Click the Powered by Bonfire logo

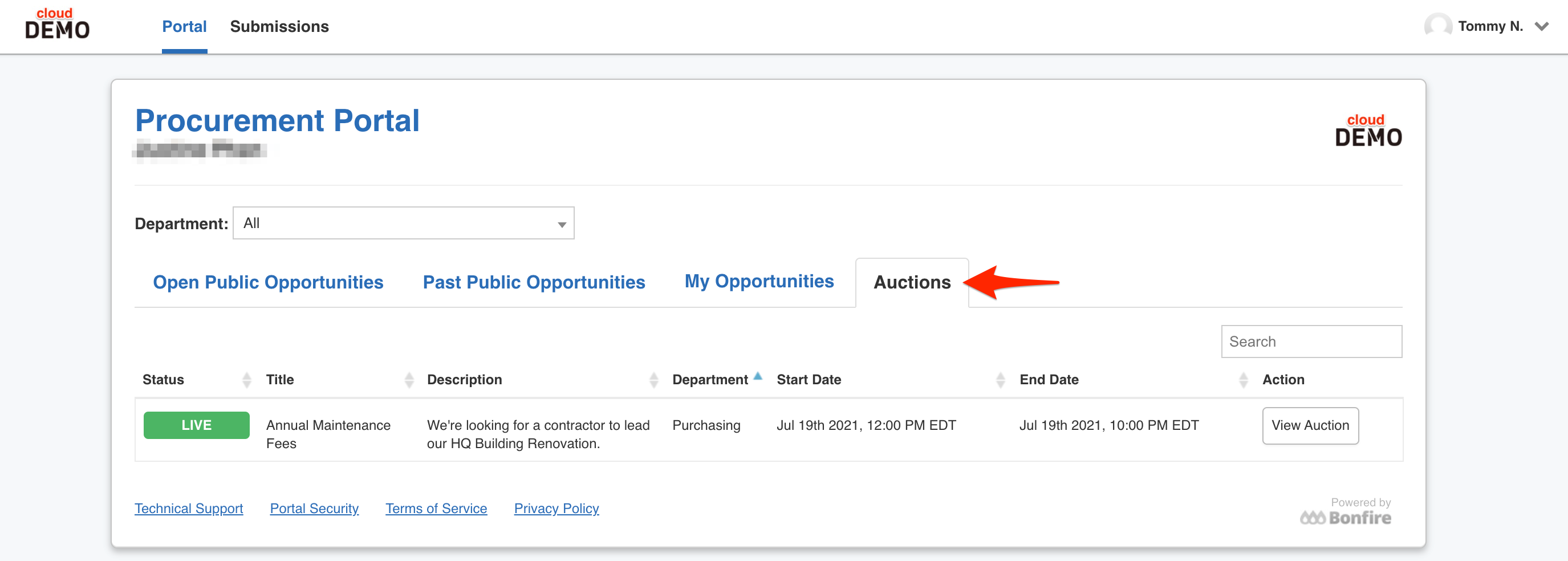coord(1346,512)
